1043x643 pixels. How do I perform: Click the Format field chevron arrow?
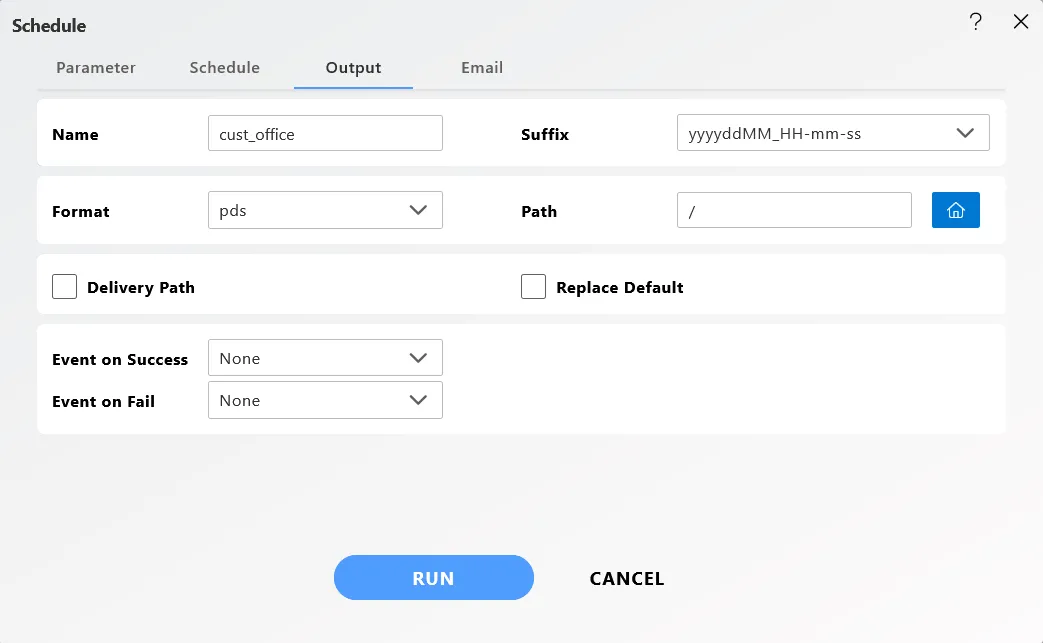click(x=418, y=210)
